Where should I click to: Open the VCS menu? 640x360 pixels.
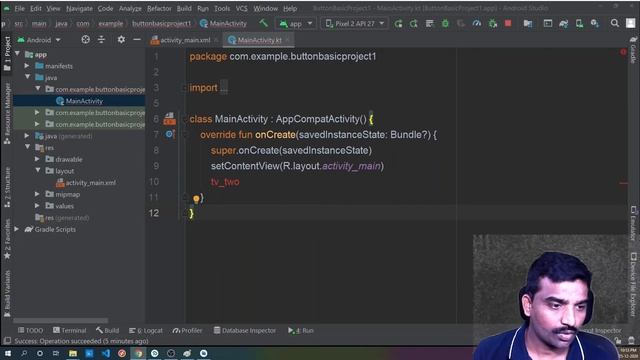tap(242, 8)
